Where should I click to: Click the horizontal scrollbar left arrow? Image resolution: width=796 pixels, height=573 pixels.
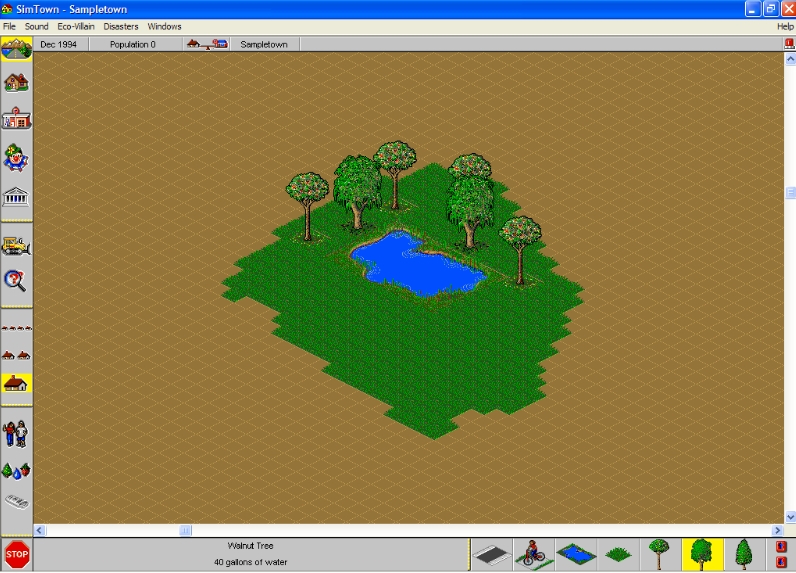click(x=40, y=530)
